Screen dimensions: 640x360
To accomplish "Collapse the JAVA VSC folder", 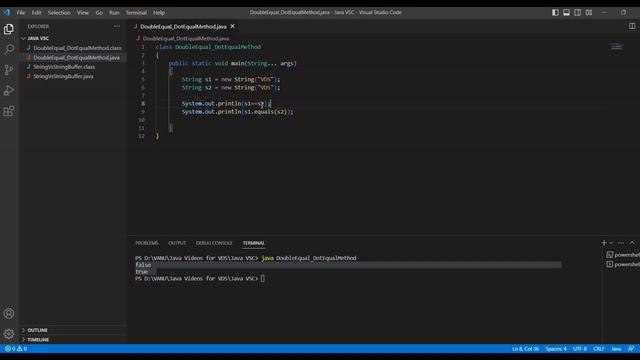I will coord(38,38).
